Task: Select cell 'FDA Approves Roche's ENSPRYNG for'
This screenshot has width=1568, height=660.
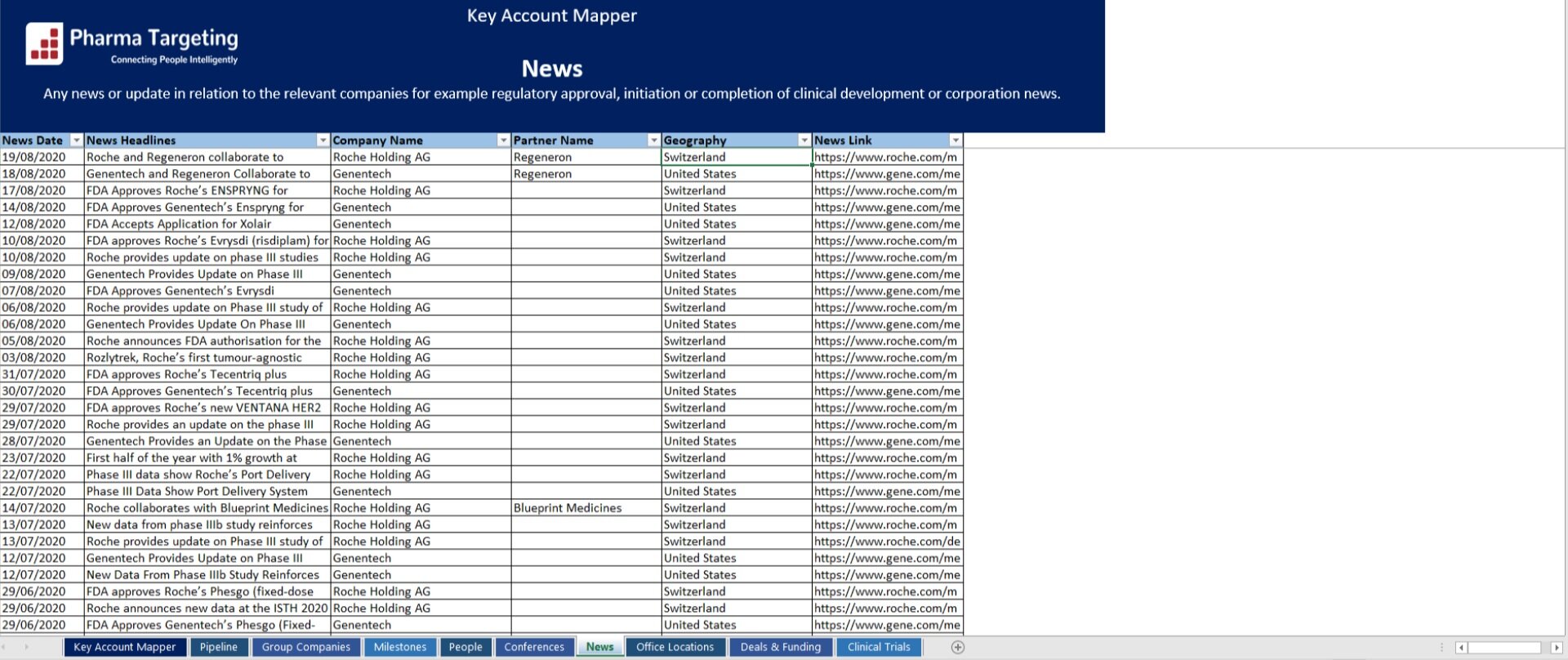Action: (x=207, y=190)
